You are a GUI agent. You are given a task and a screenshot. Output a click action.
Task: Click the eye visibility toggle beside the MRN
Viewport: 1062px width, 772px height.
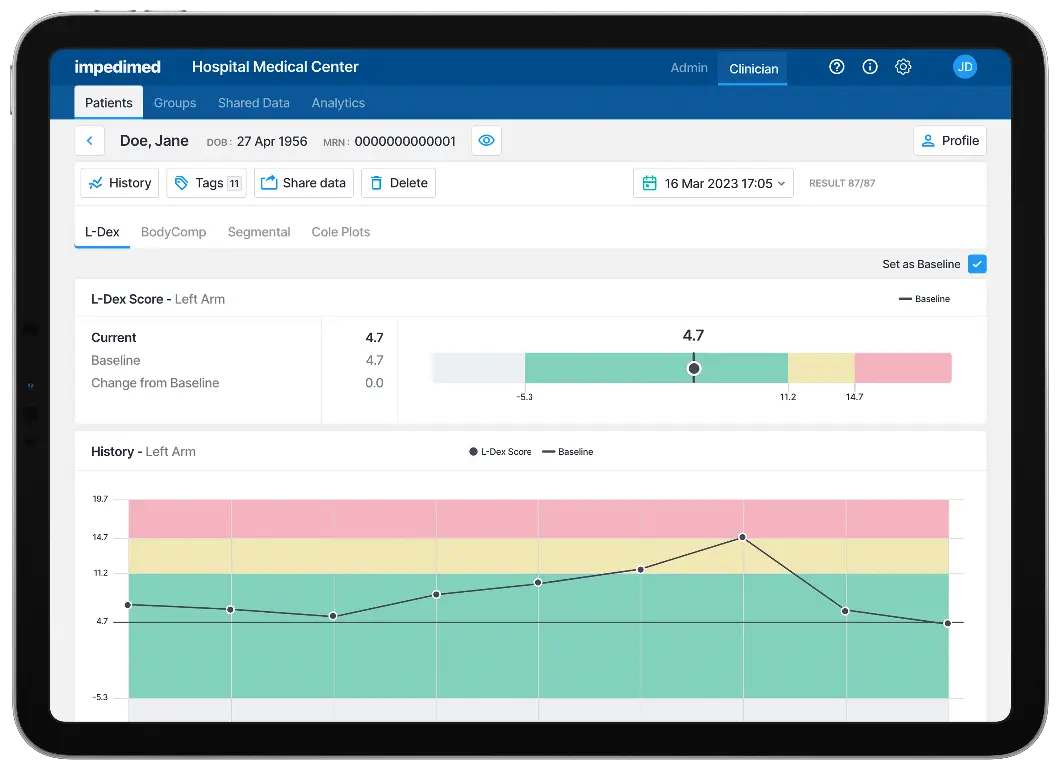click(x=486, y=141)
